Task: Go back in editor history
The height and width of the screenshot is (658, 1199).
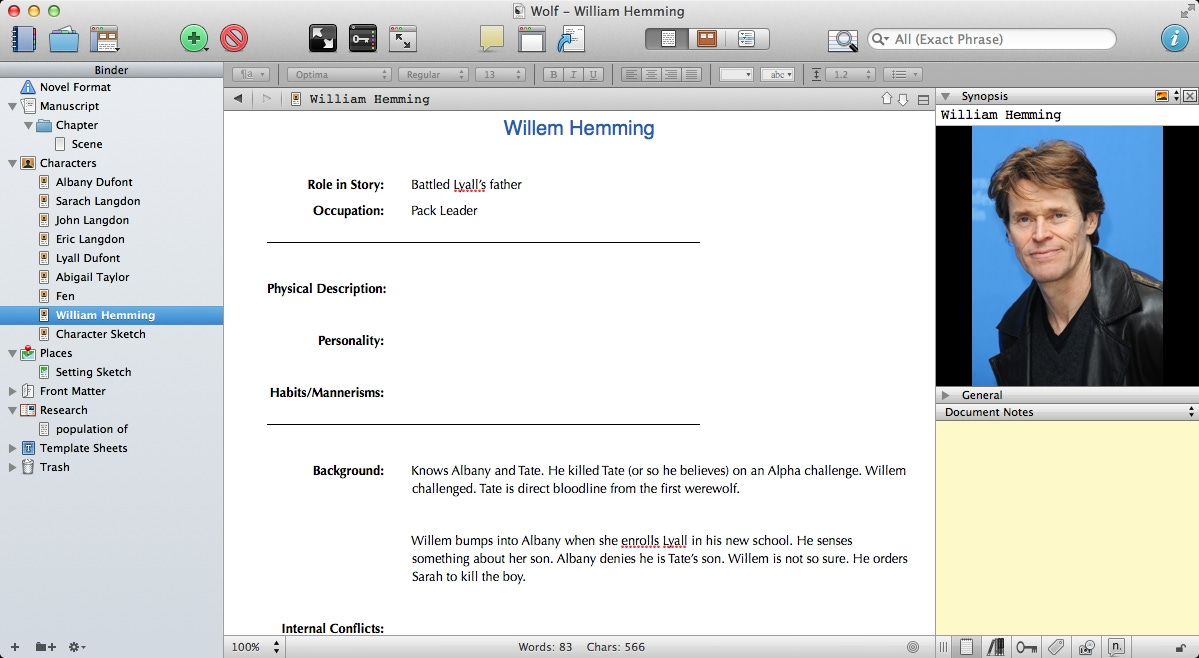Action: (238, 99)
